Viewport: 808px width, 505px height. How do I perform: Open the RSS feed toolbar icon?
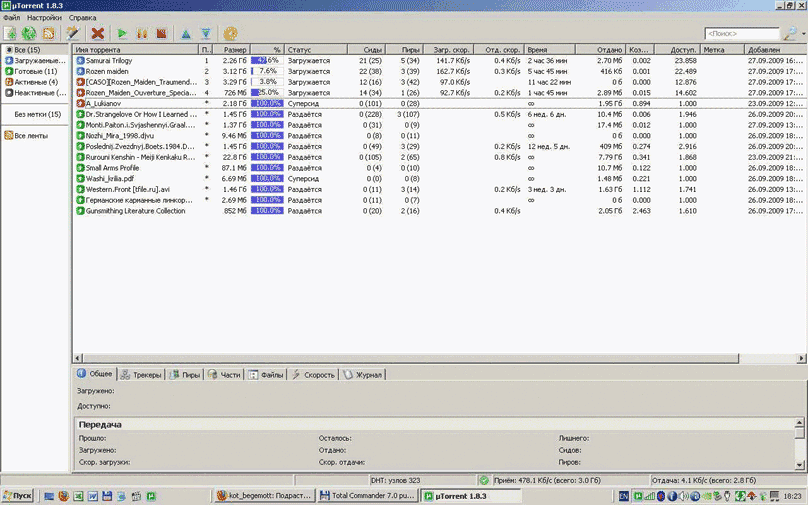coord(48,33)
